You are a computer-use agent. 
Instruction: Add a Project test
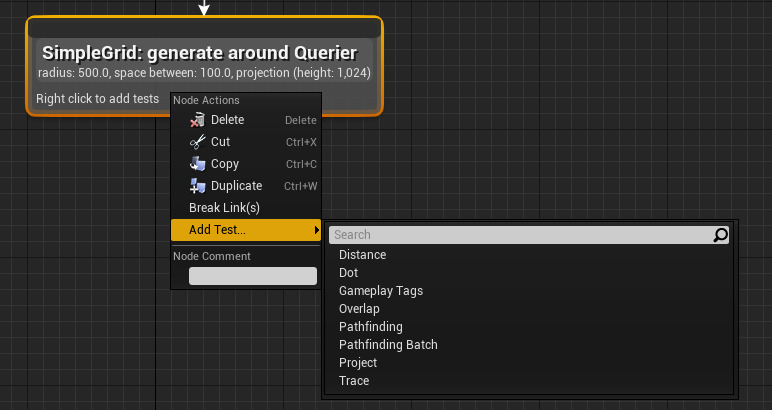click(x=529, y=363)
